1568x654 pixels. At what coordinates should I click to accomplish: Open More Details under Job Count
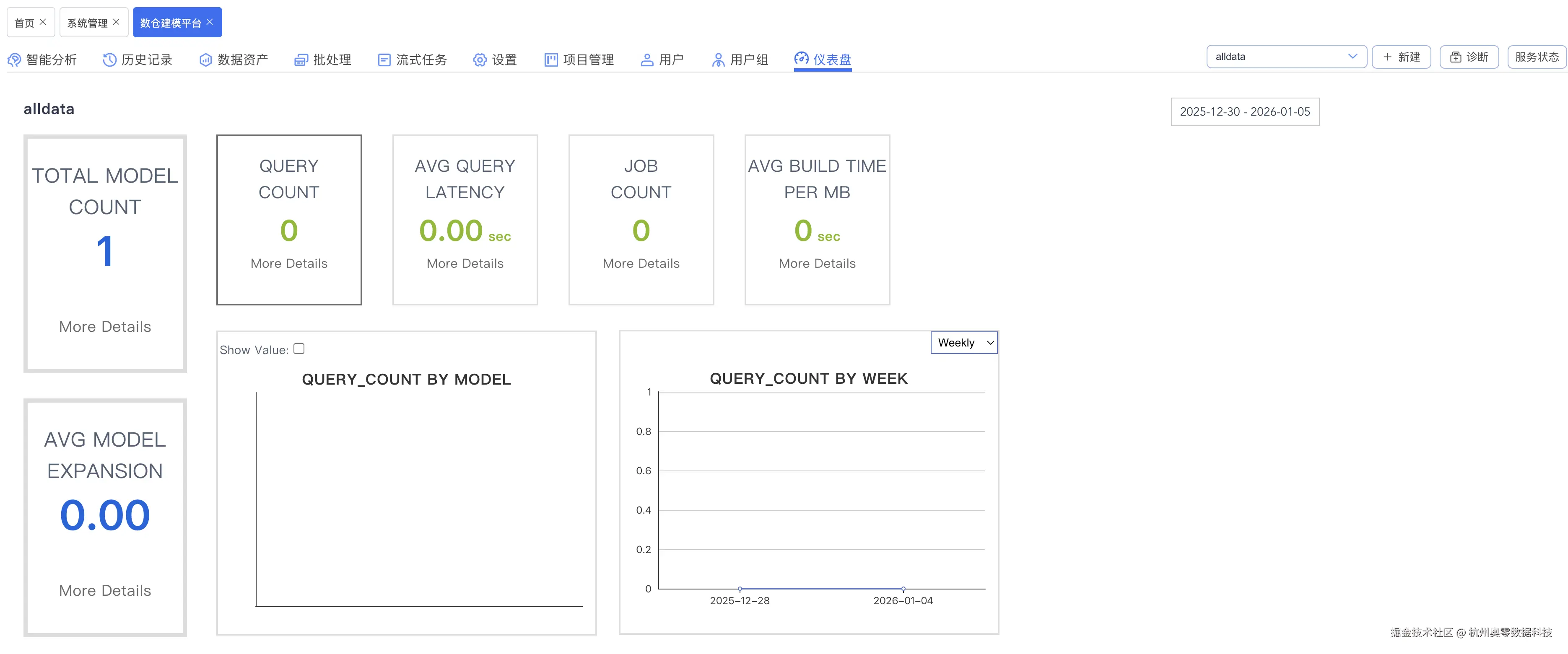click(641, 264)
